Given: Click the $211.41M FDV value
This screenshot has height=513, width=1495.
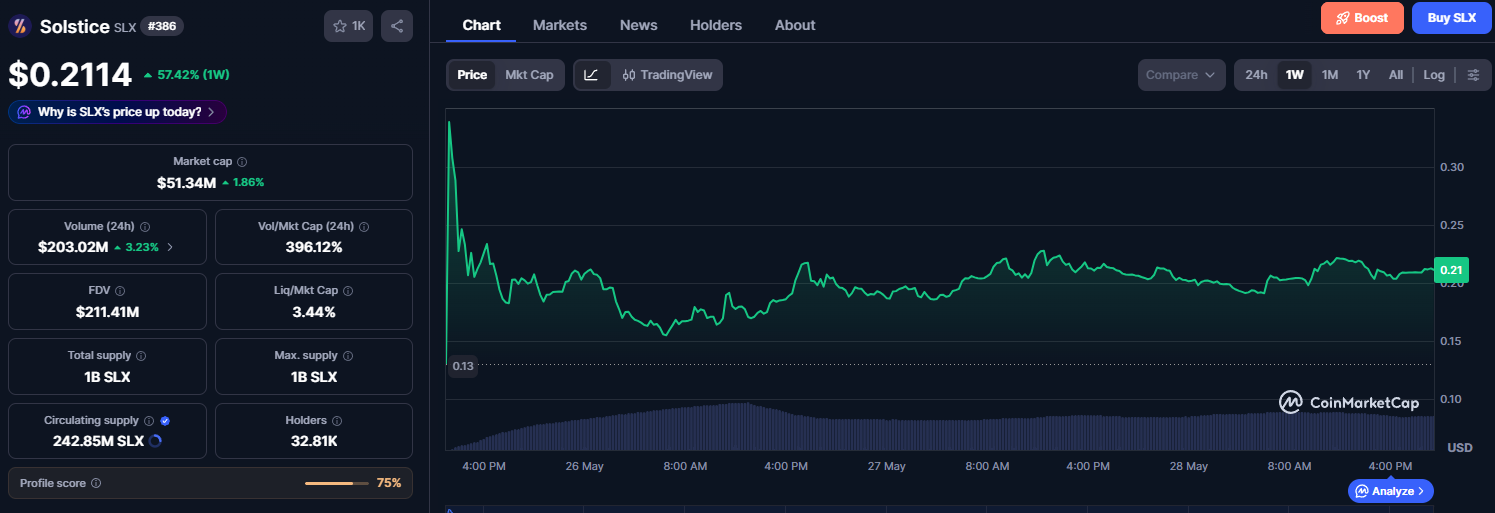Looking at the screenshot, I should tap(107, 312).
